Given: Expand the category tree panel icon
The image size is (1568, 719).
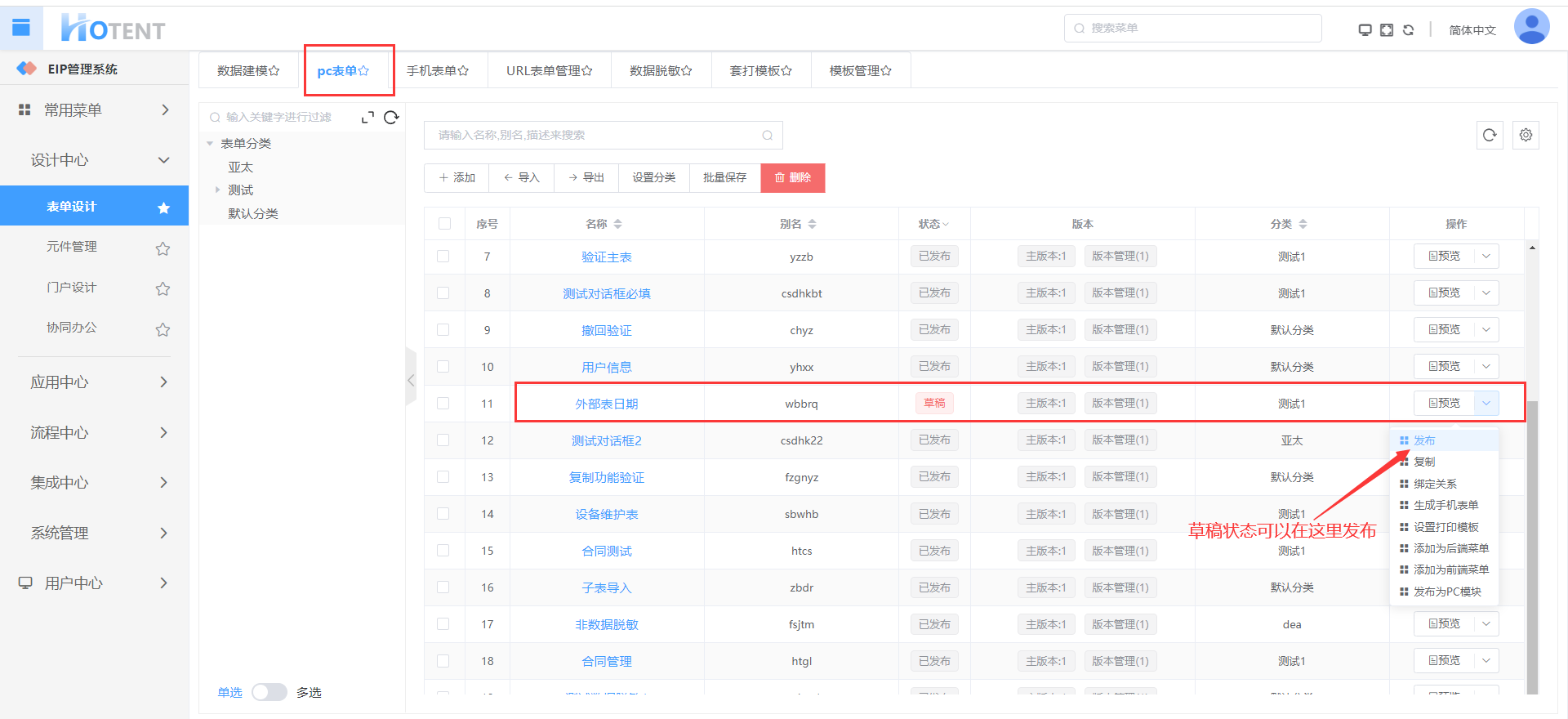Looking at the screenshot, I should click(x=367, y=118).
